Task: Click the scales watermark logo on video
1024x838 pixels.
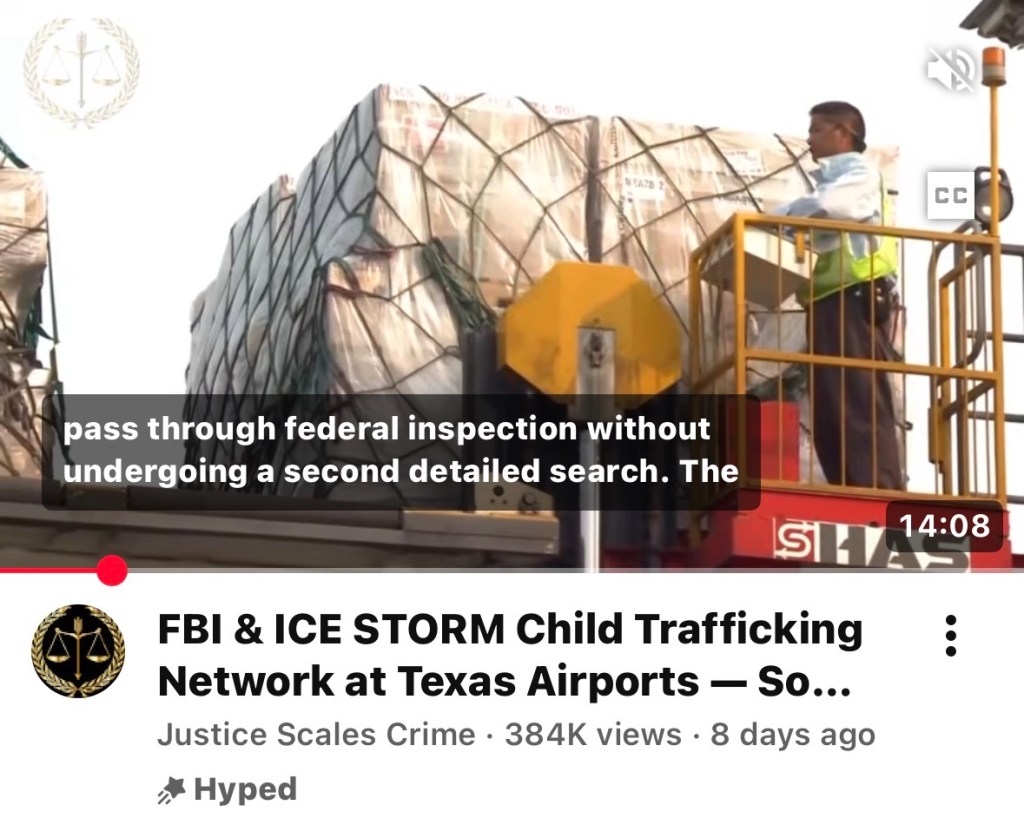Action: (x=81, y=72)
